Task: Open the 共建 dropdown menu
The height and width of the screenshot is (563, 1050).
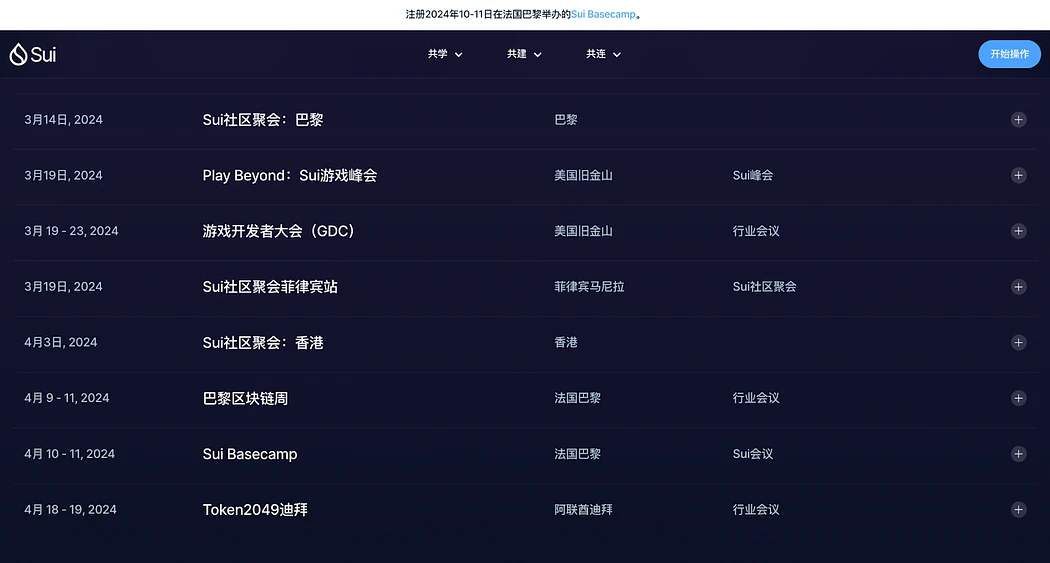Action: (524, 54)
